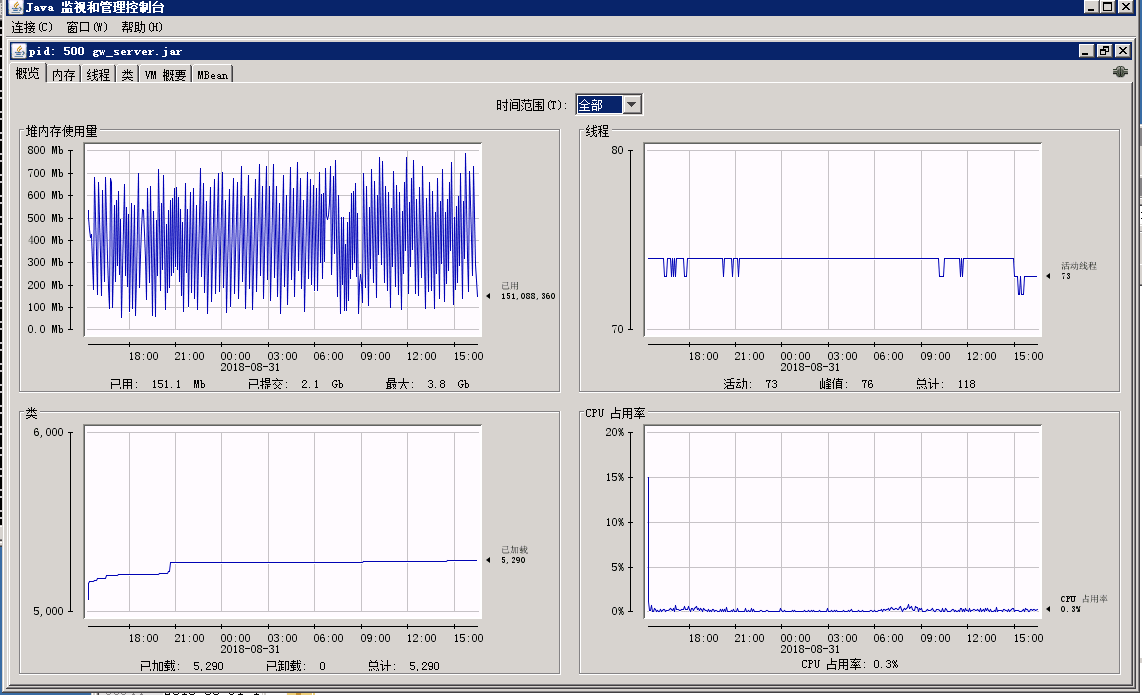This screenshot has width=1142, height=695.
Task: Open the 窗口(W) menu
Action: click(87, 27)
